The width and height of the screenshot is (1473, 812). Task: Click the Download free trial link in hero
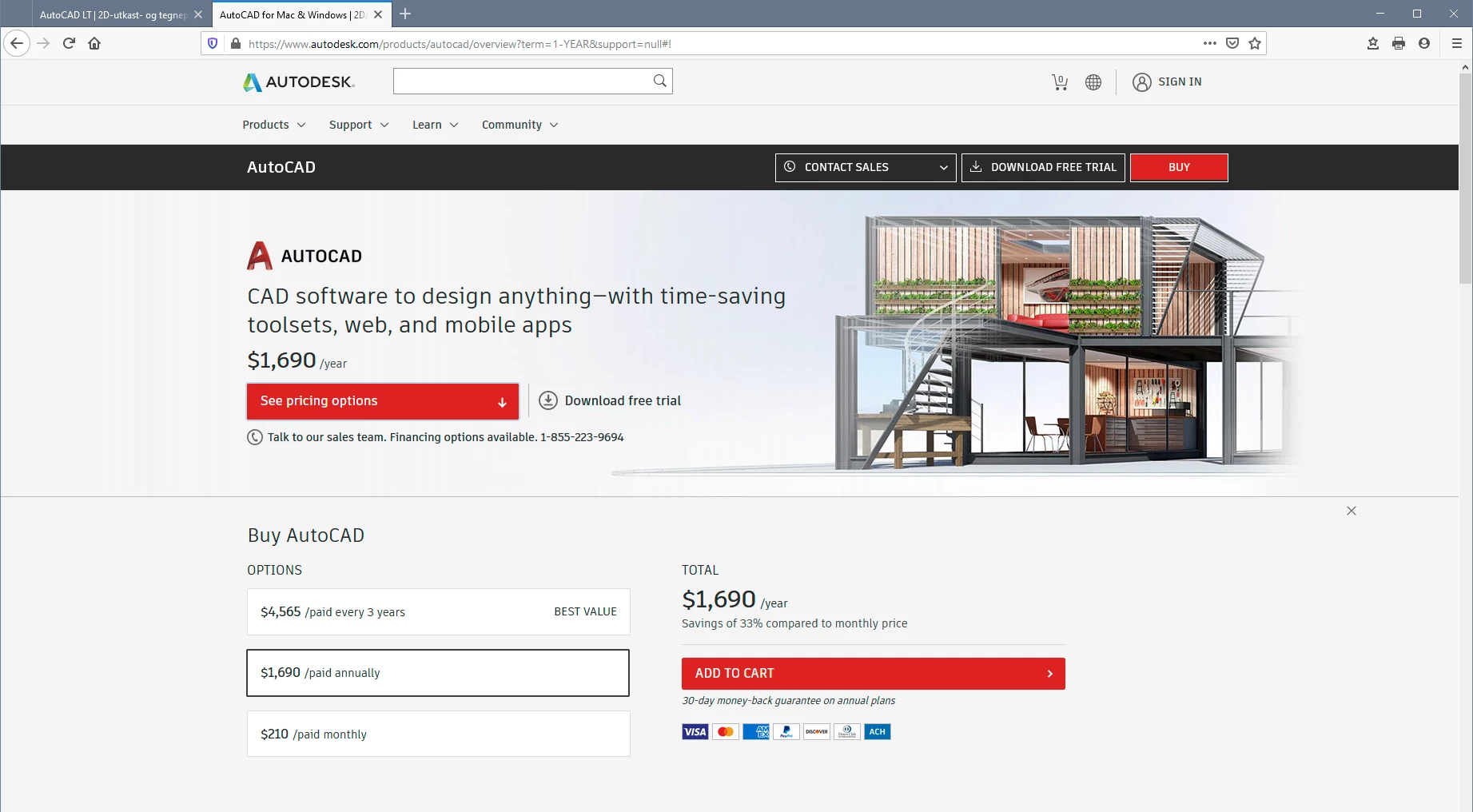click(x=610, y=400)
